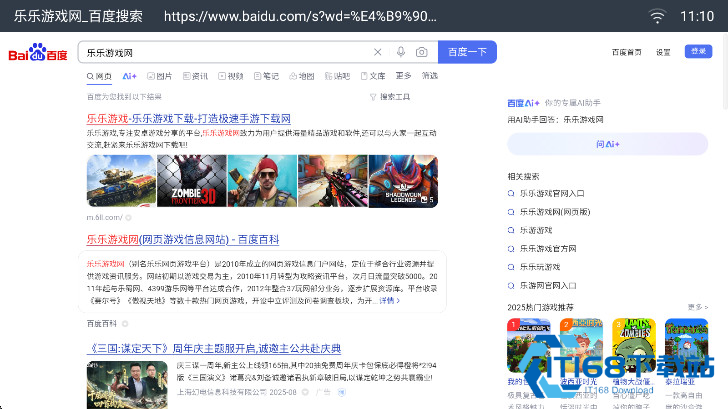The width and height of the screenshot is (728, 409).
Task: Select related search 乐乐游戏网(网页版)
Action: pos(555,212)
